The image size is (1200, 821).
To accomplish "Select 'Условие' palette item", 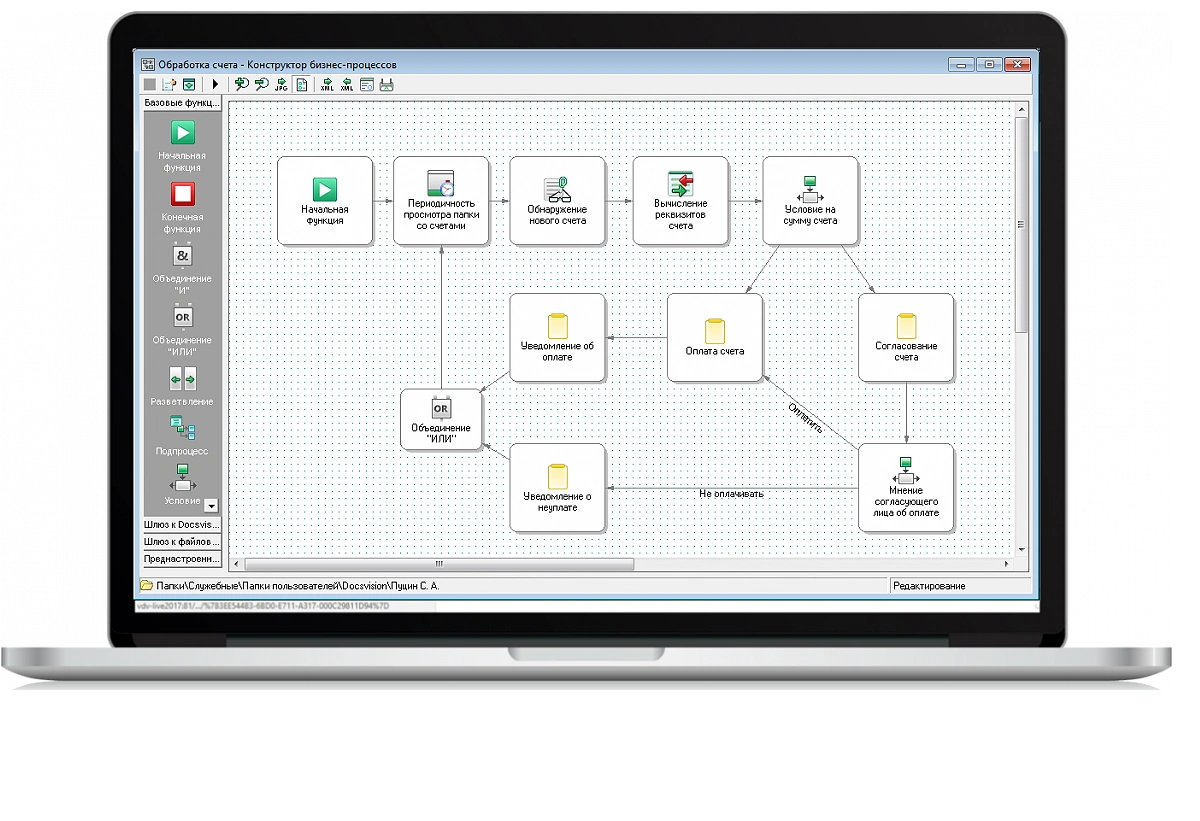I will [x=182, y=484].
